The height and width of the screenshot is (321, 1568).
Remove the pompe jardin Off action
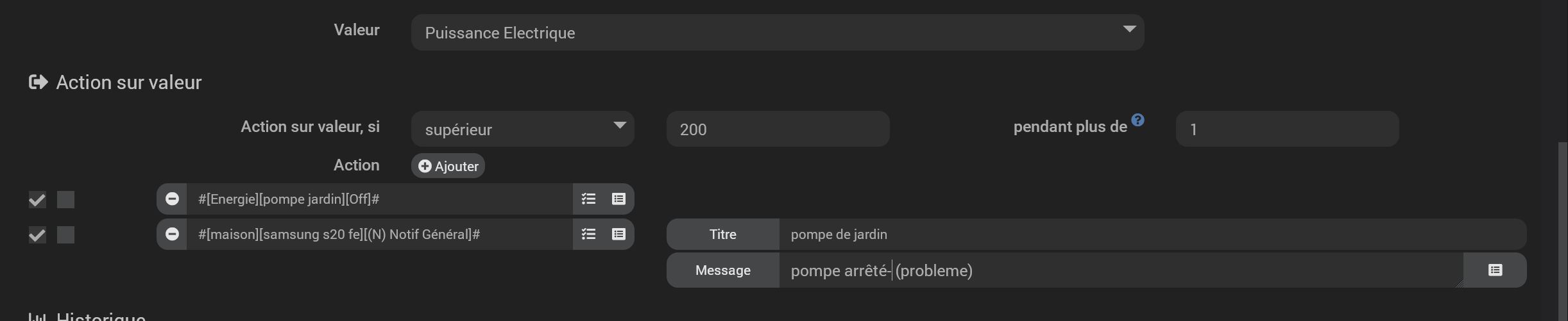point(172,199)
